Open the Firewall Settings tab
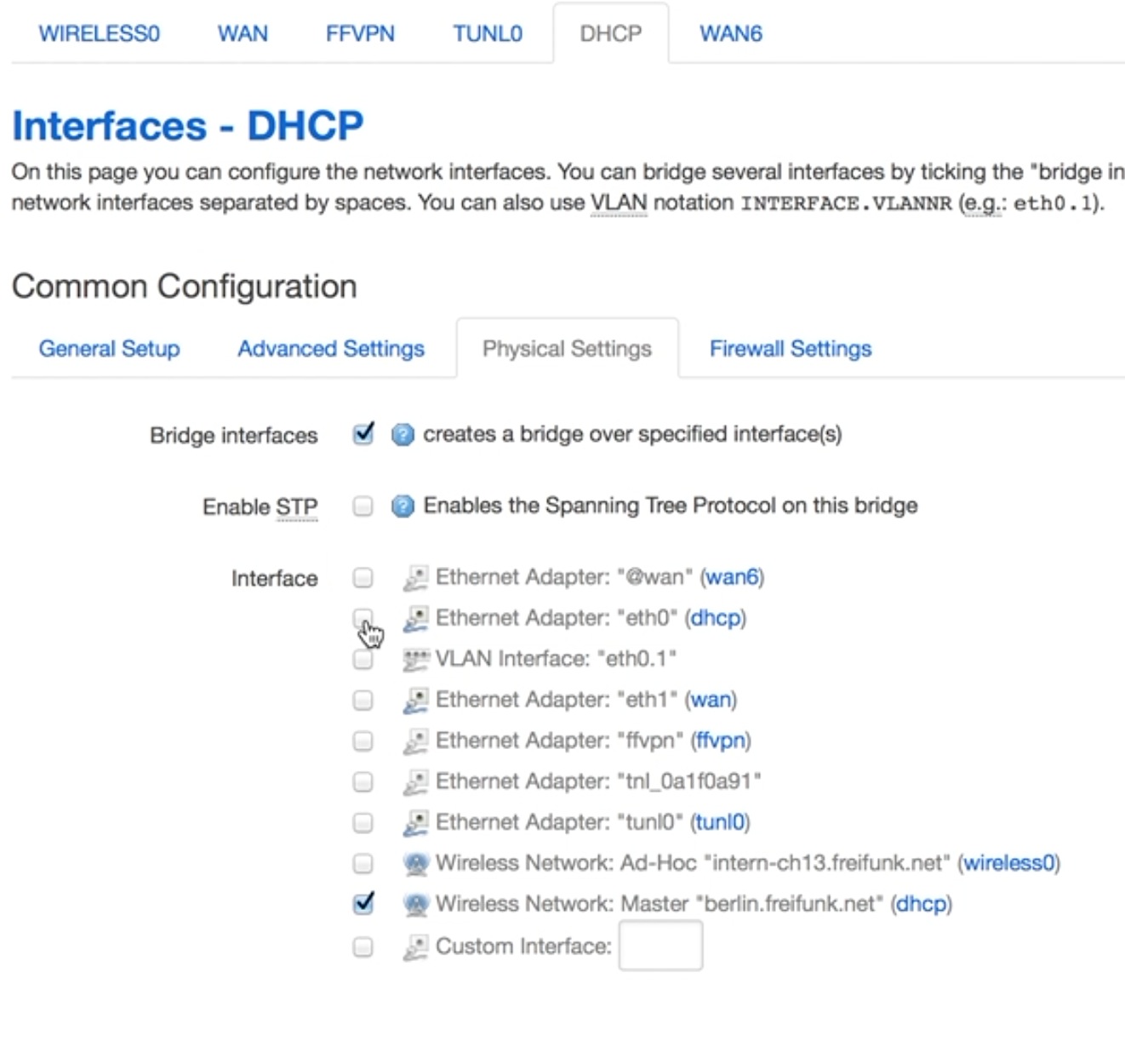This screenshot has height=1064, width=1125. pos(790,349)
